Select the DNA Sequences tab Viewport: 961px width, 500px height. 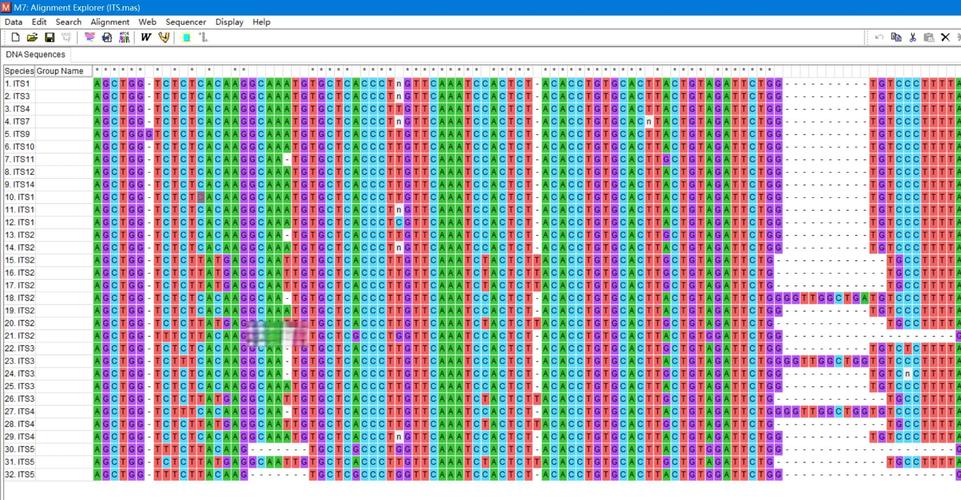35,55
